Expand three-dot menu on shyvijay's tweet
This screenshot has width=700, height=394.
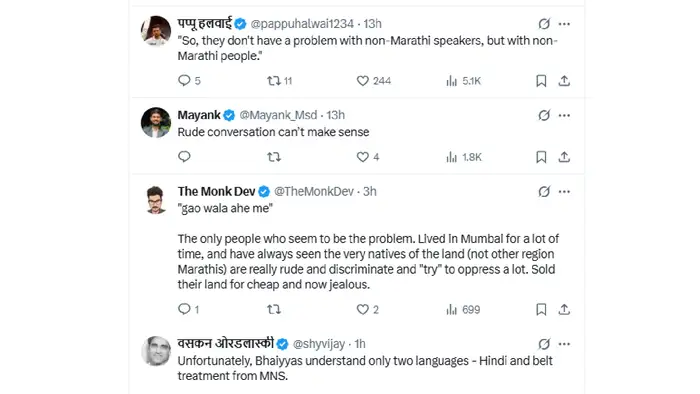[x=564, y=344]
